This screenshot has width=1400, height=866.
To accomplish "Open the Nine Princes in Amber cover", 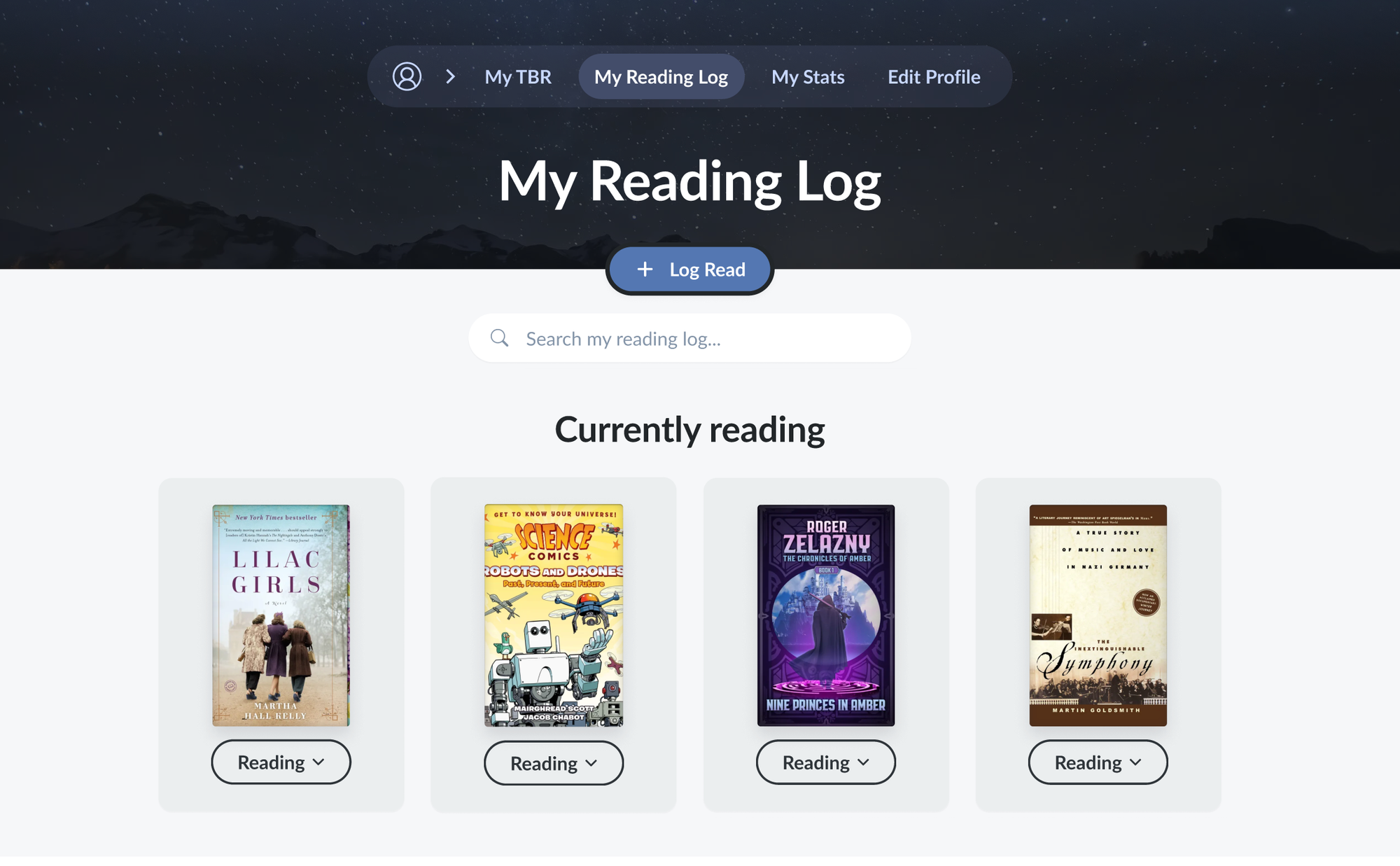I will point(825,615).
